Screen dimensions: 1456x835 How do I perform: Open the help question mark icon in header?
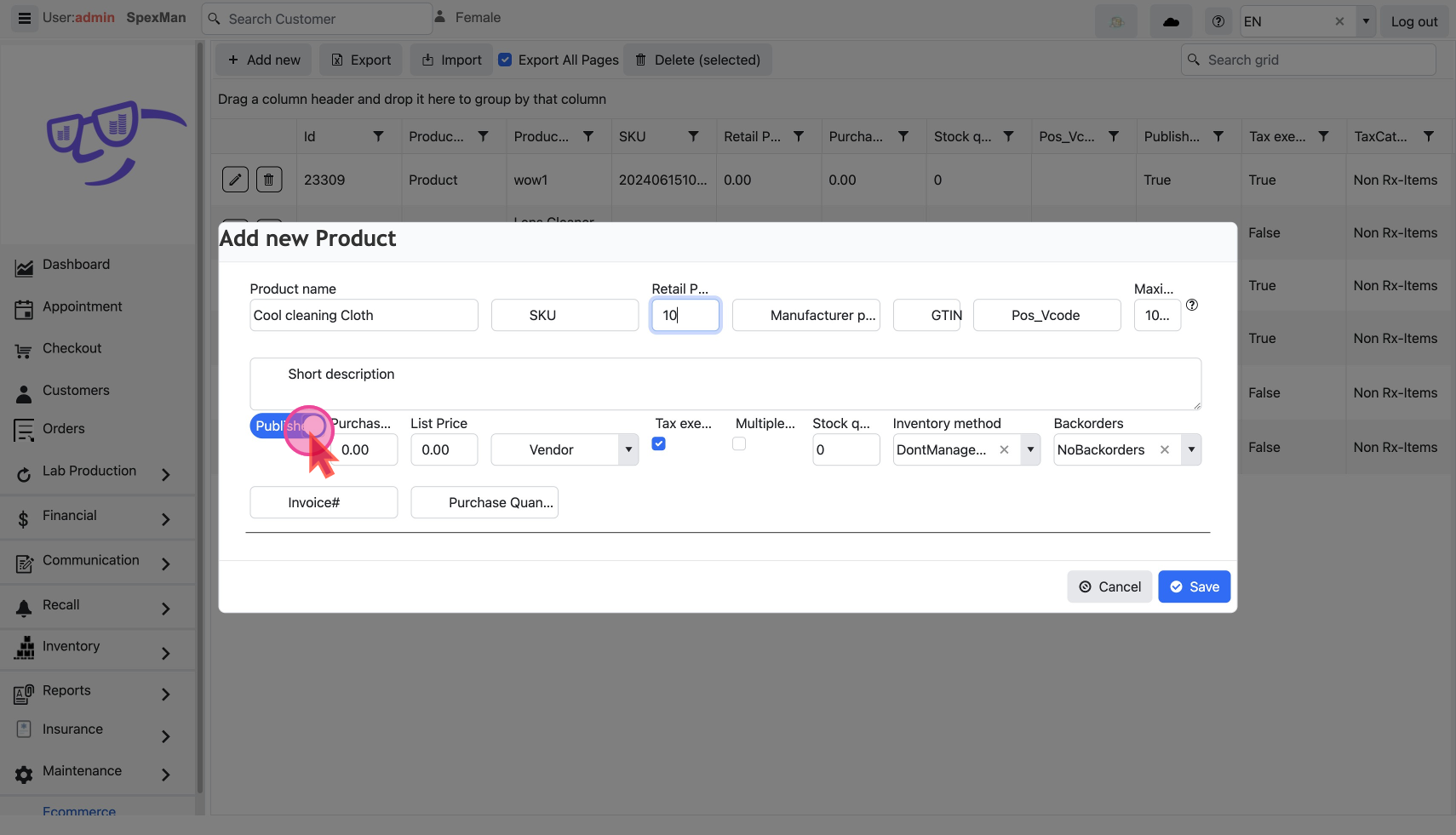pyautogui.click(x=1218, y=21)
